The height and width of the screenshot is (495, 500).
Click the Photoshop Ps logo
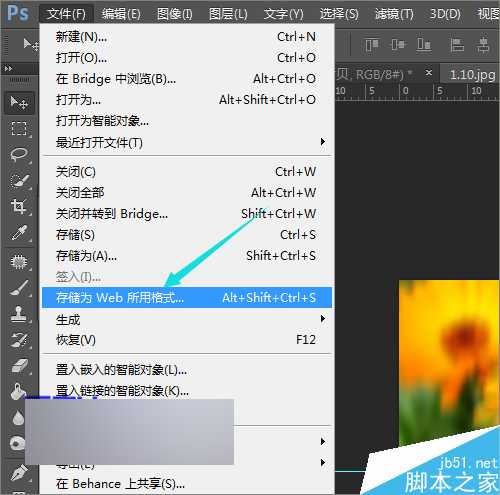click(18, 13)
